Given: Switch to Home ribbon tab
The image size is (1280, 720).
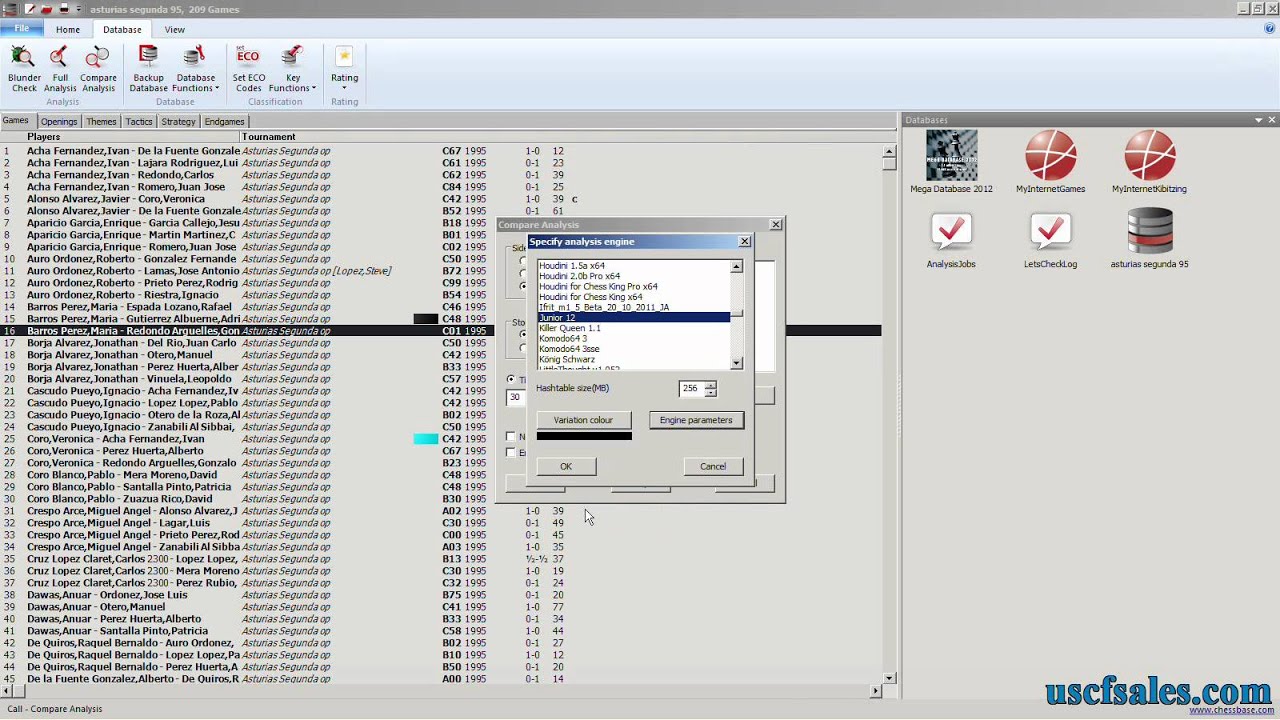Looking at the screenshot, I should click(x=68, y=30).
